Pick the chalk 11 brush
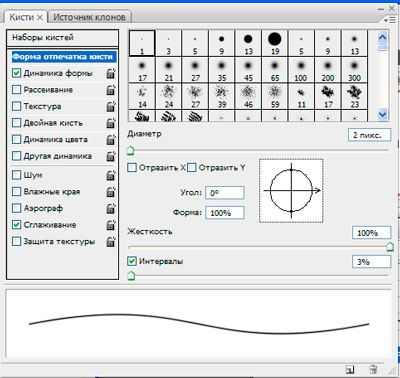400x378 pixels. 301,97
